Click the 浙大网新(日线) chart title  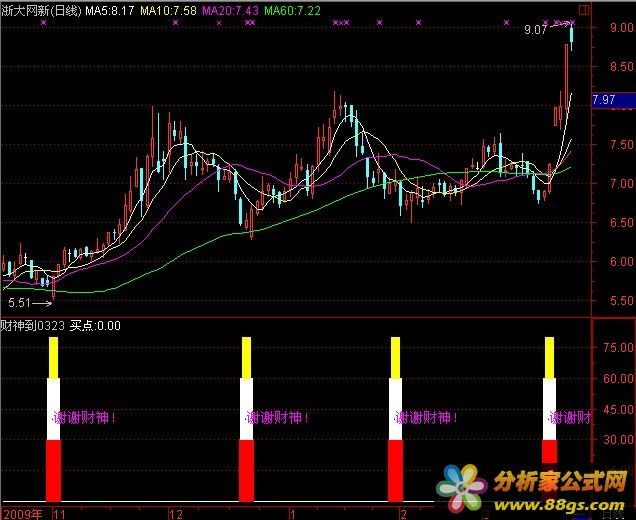41,11
